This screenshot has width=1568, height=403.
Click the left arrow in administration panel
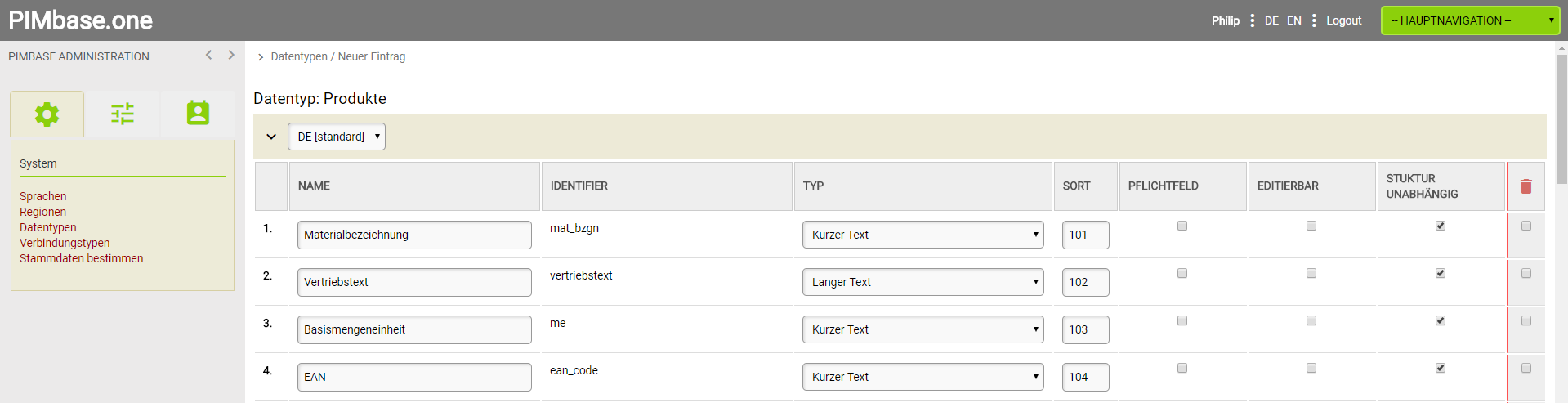[209, 55]
